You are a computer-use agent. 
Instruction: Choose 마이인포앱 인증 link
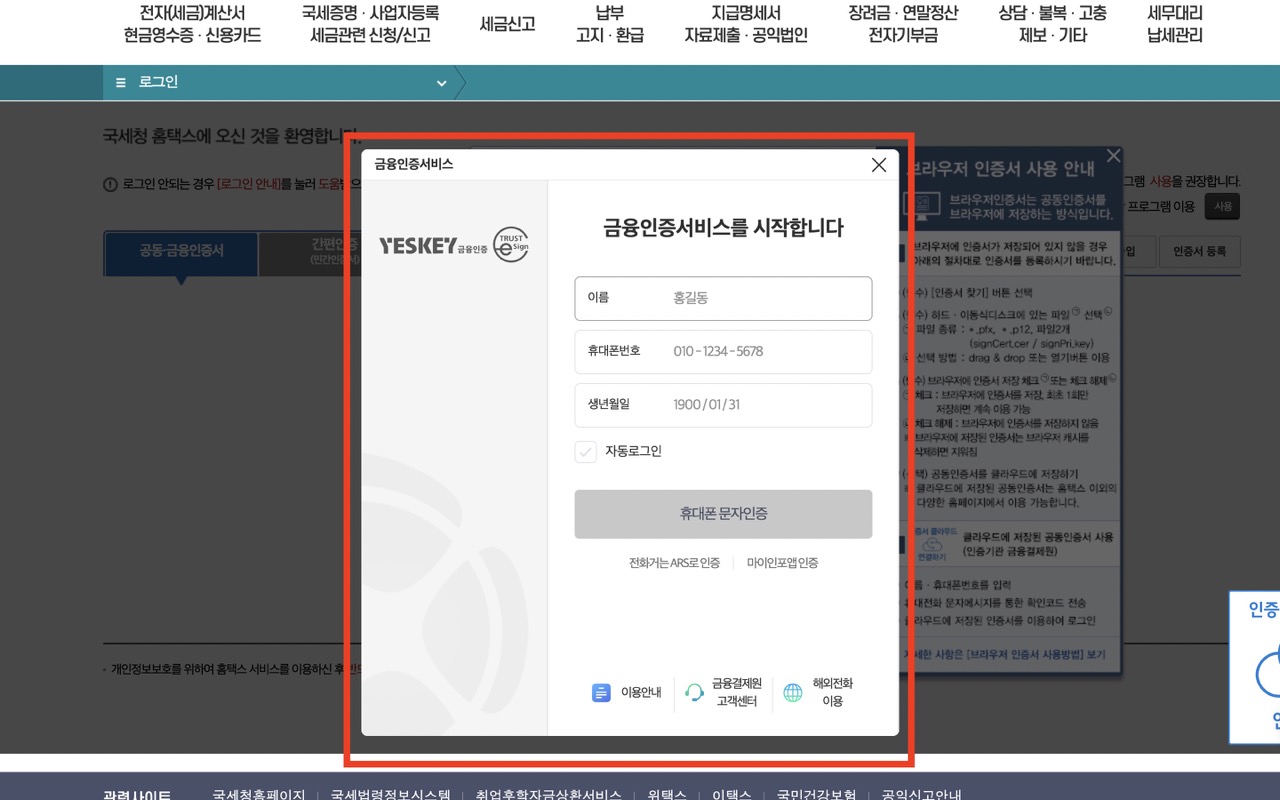pos(782,563)
